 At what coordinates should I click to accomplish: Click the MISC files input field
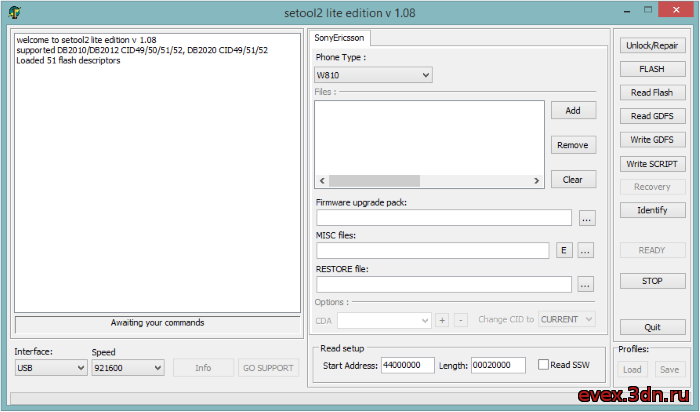click(x=433, y=250)
